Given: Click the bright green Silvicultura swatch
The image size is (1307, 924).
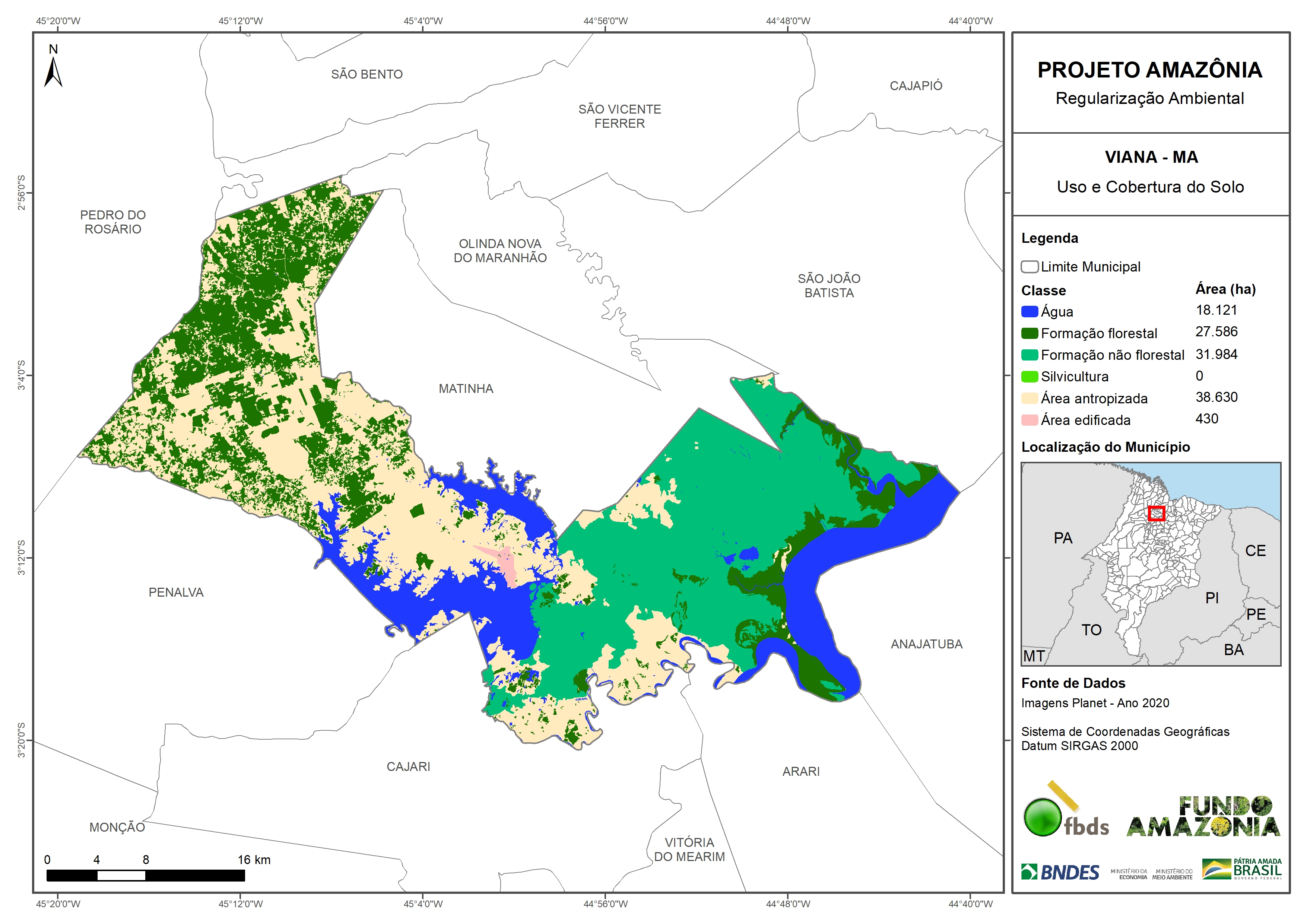Looking at the screenshot, I should click(1029, 377).
